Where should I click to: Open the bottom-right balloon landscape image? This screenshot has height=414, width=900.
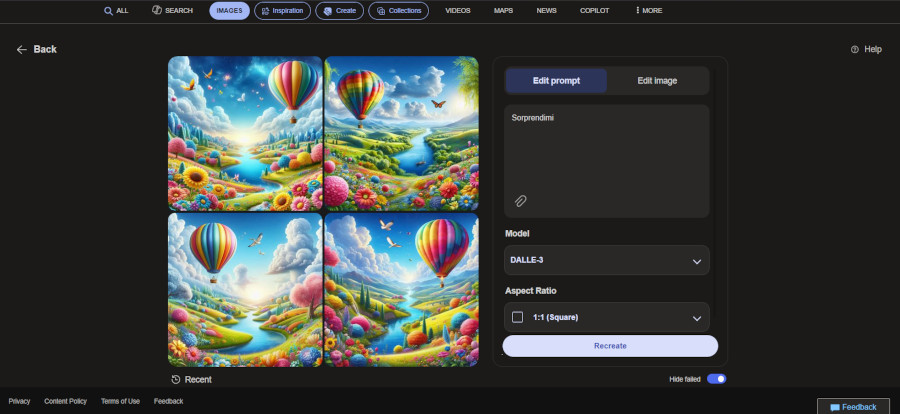[401, 289]
